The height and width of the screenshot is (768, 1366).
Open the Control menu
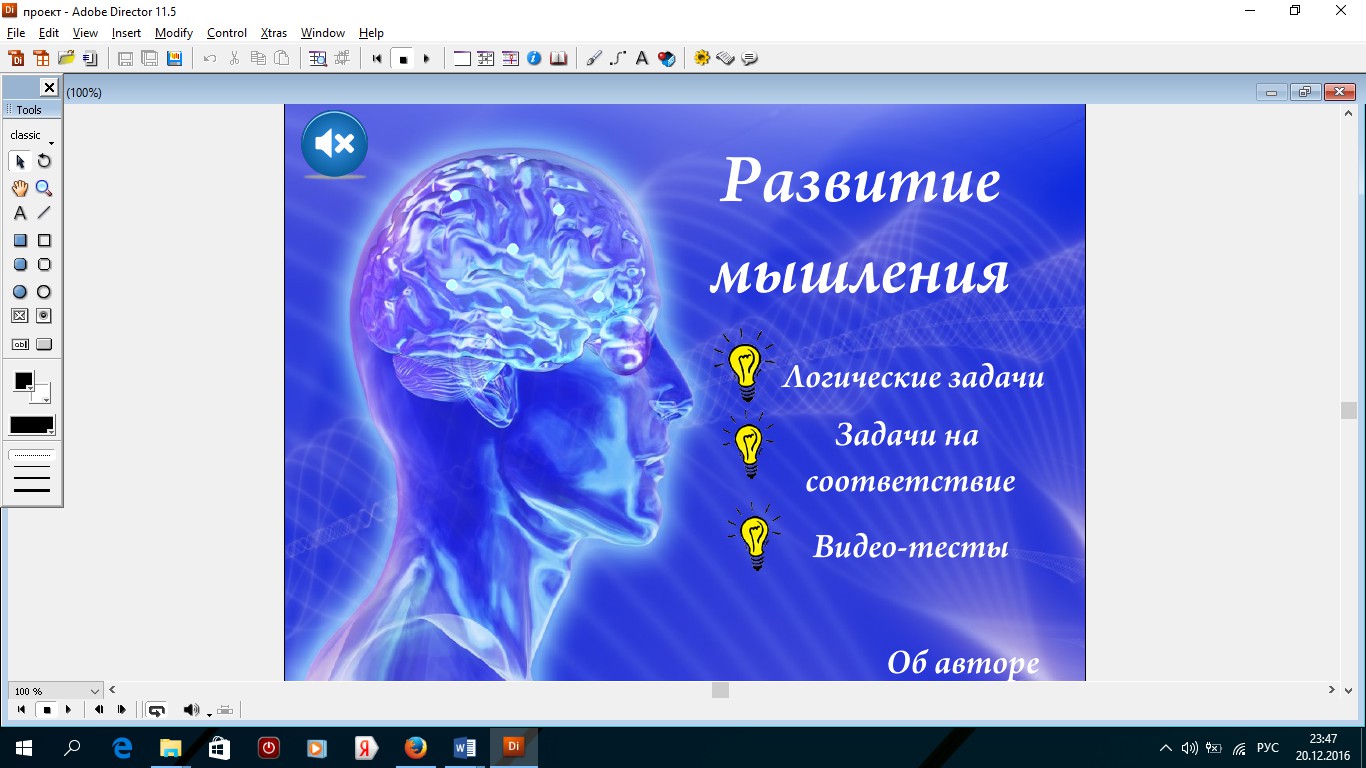[227, 33]
